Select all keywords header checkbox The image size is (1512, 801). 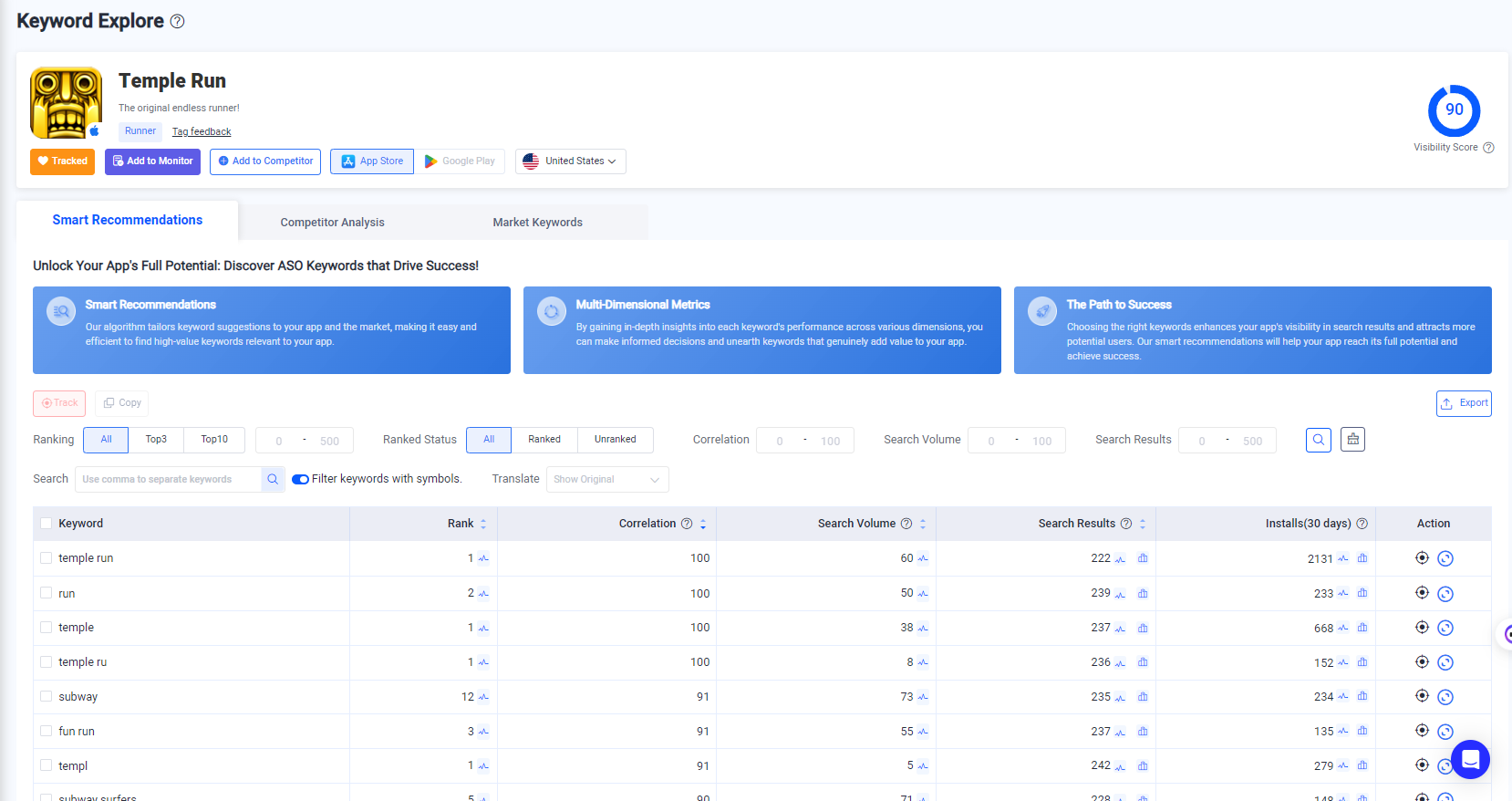[47, 524]
